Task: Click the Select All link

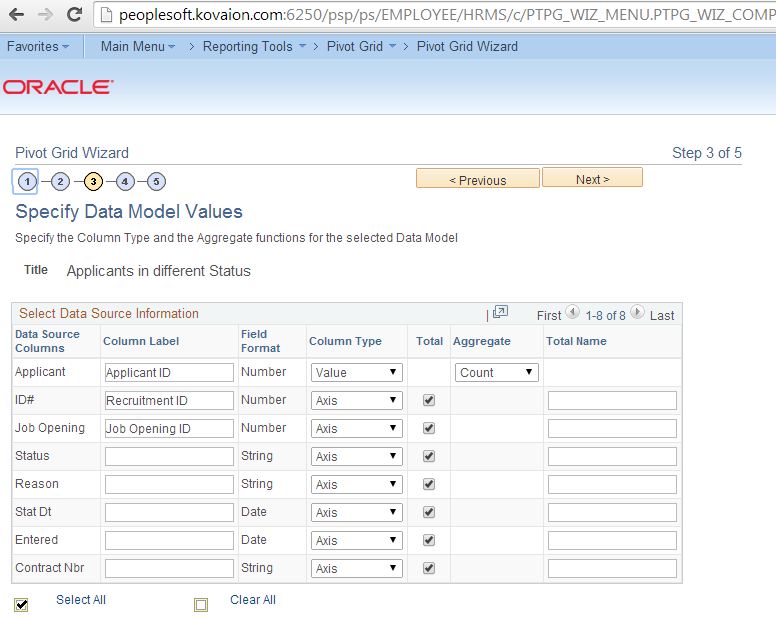Action: coord(81,600)
